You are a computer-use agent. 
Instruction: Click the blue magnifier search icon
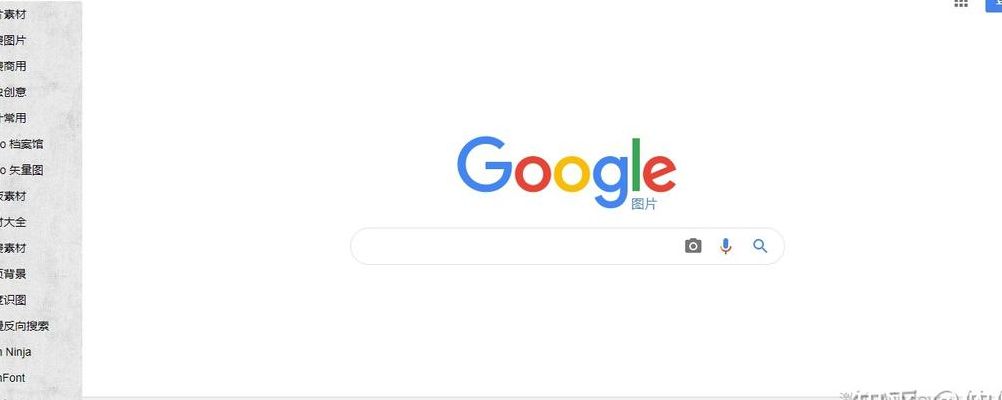click(760, 246)
